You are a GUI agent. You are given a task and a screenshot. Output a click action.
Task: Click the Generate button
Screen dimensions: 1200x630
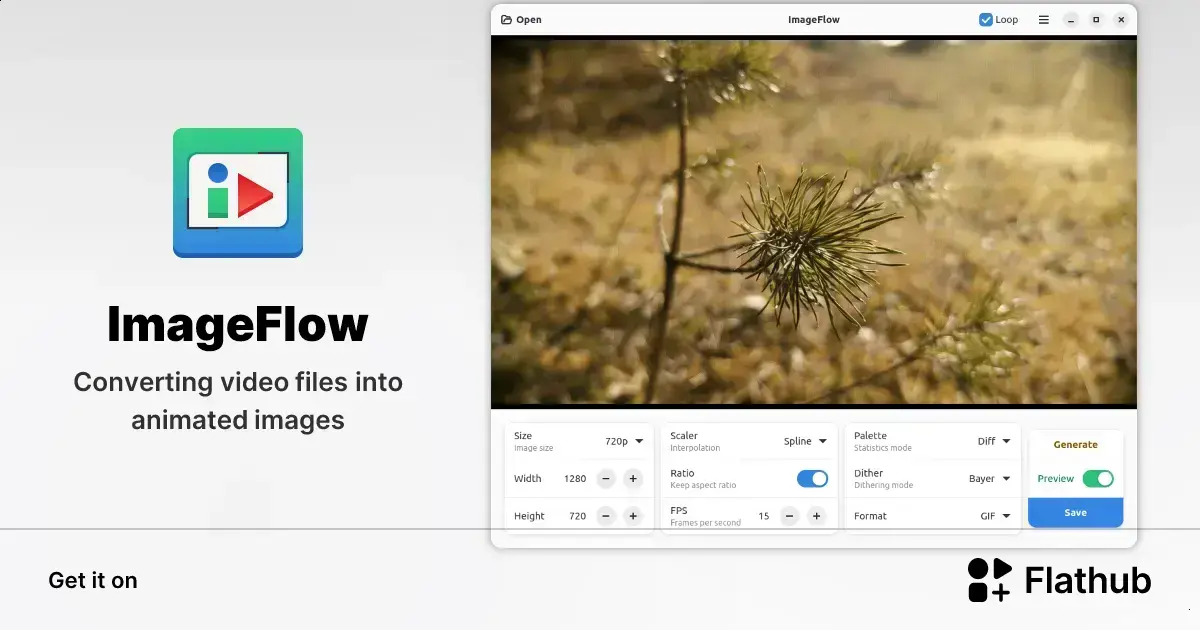(x=1075, y=445)
